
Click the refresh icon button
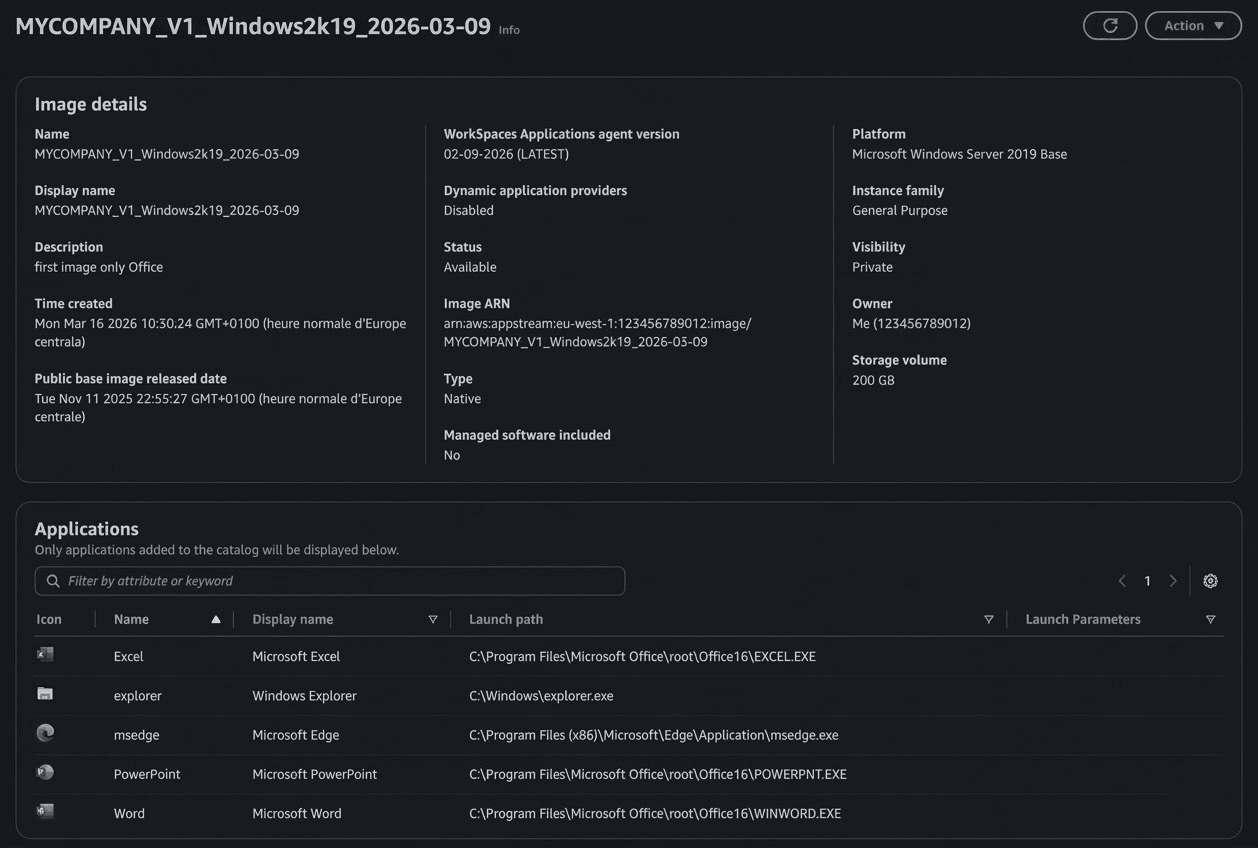pos(1110,26)
